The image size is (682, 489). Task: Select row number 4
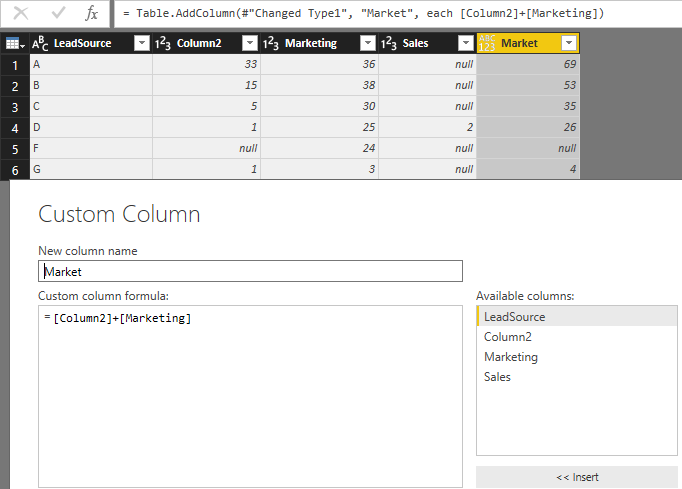coord(15,128)
